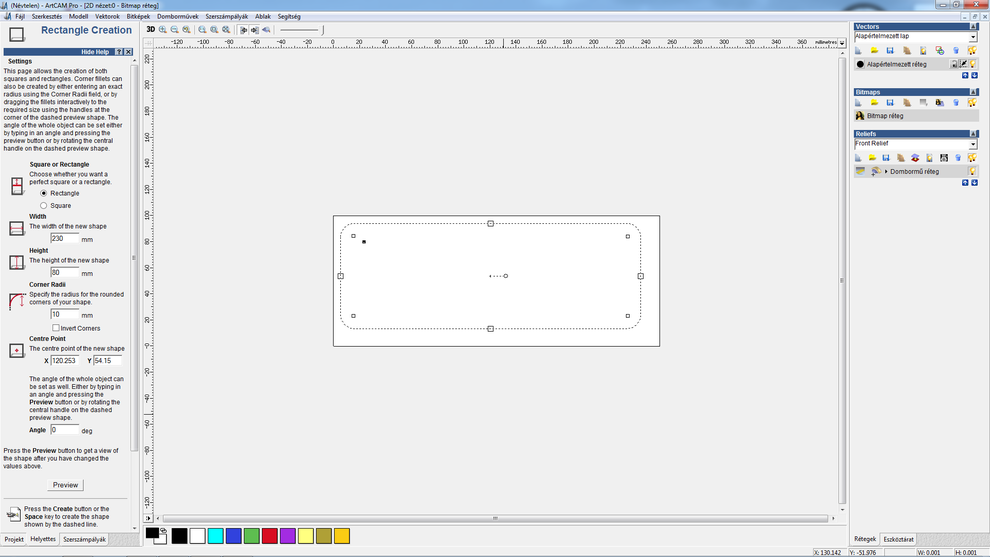
Task: Open the Front Relief dropdown
Action: [973, 145]
